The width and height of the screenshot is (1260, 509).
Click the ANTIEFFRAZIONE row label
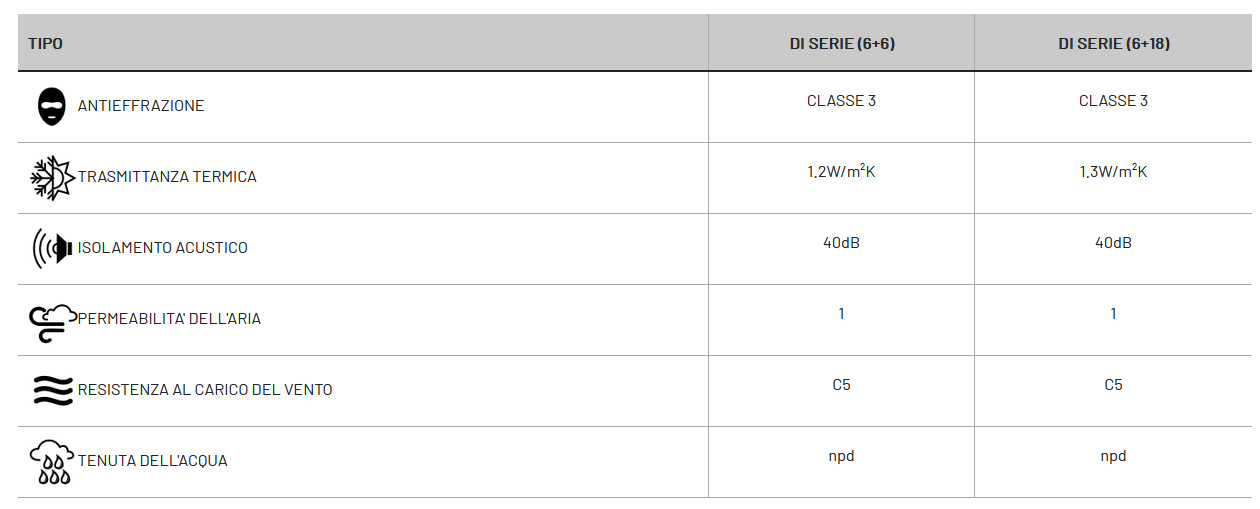pos(141,106)
